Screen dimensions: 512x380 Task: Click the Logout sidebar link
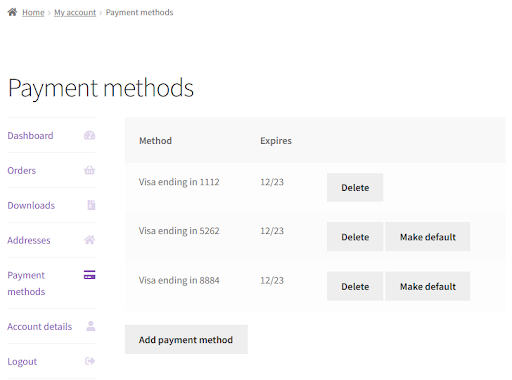coord(22,362)
